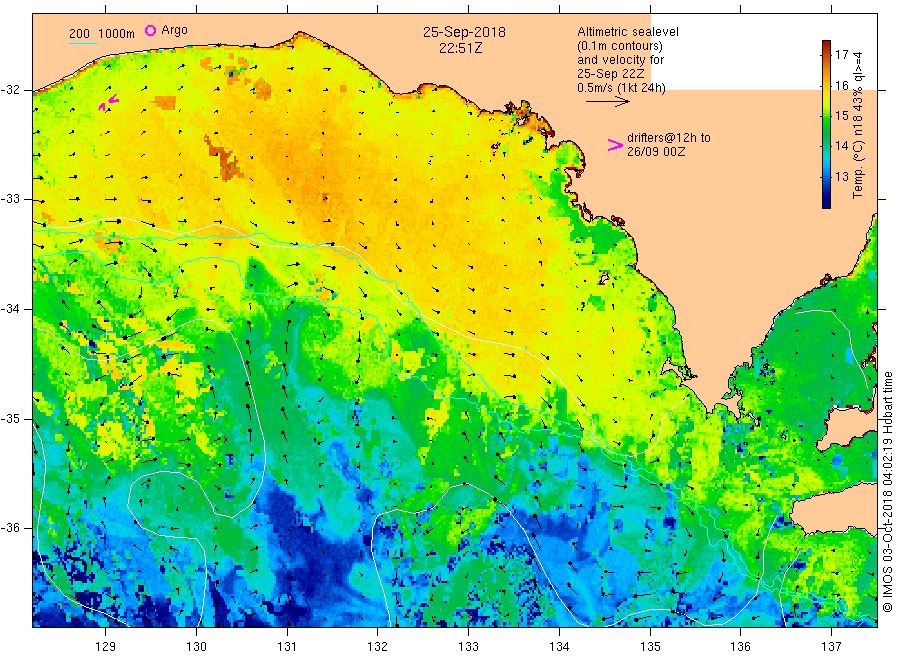
Task: Click the date label 25-Sep-2018
Action: 464,32
